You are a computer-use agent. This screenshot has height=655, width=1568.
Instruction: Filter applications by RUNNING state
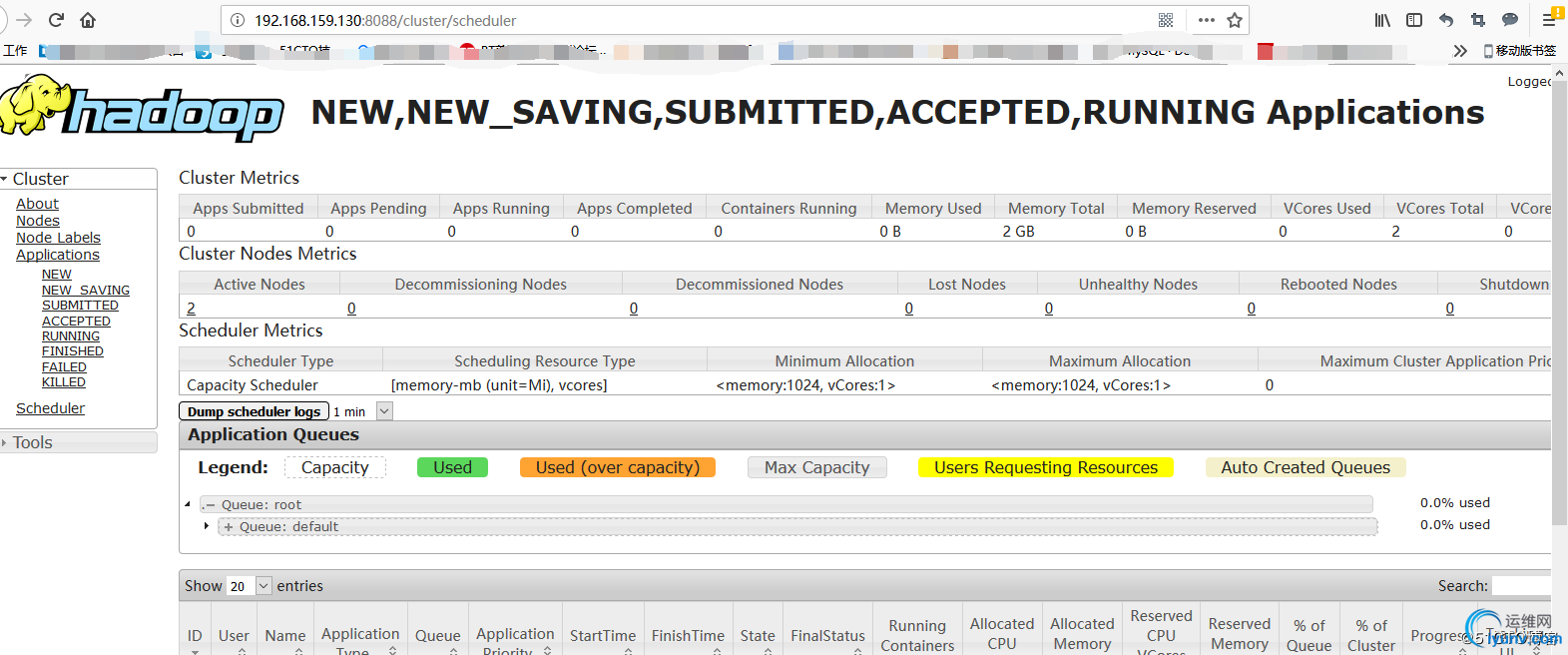pos(71,336)
